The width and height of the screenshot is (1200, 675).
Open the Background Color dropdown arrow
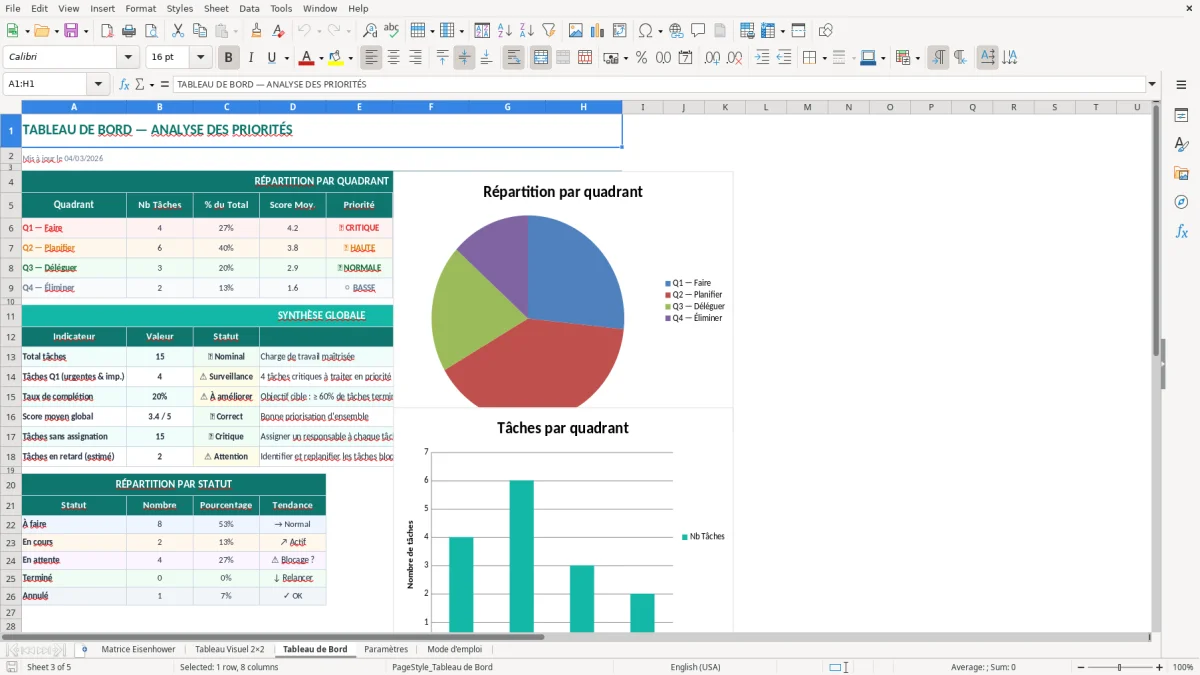350,58
